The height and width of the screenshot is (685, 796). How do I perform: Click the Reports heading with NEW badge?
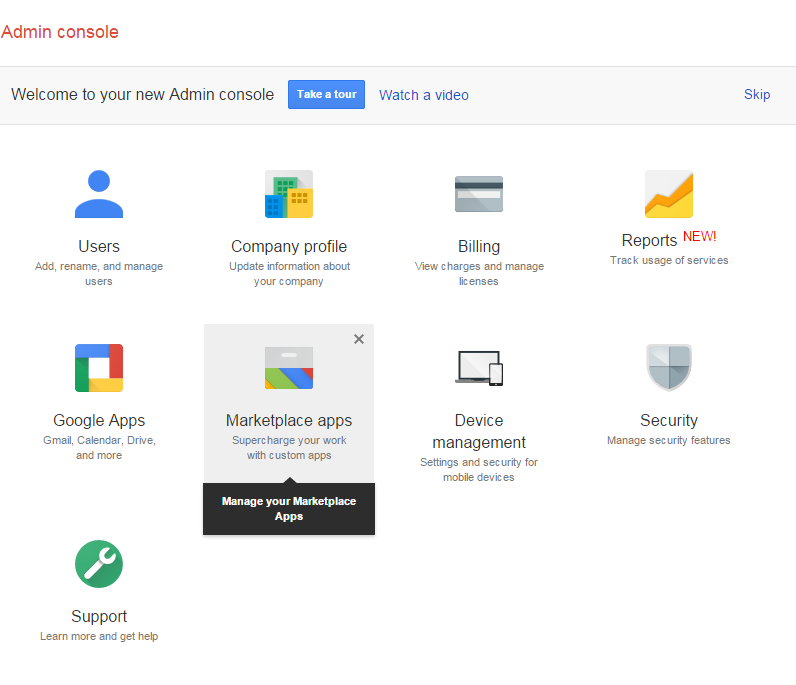[x=669, y=239]
